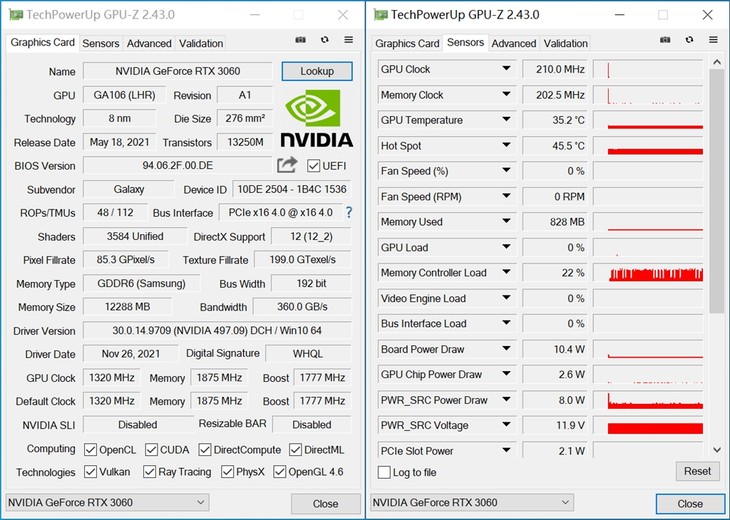Click the Driver Version value field
This screenshot has height=520, width=730.
[x=217, y=331]
